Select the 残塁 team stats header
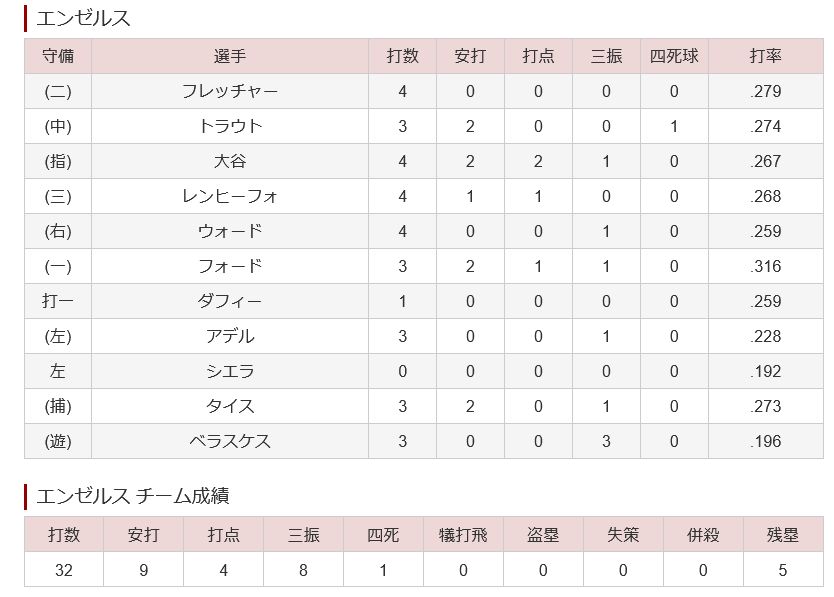The image size is (834, 597). pos(783,535)
